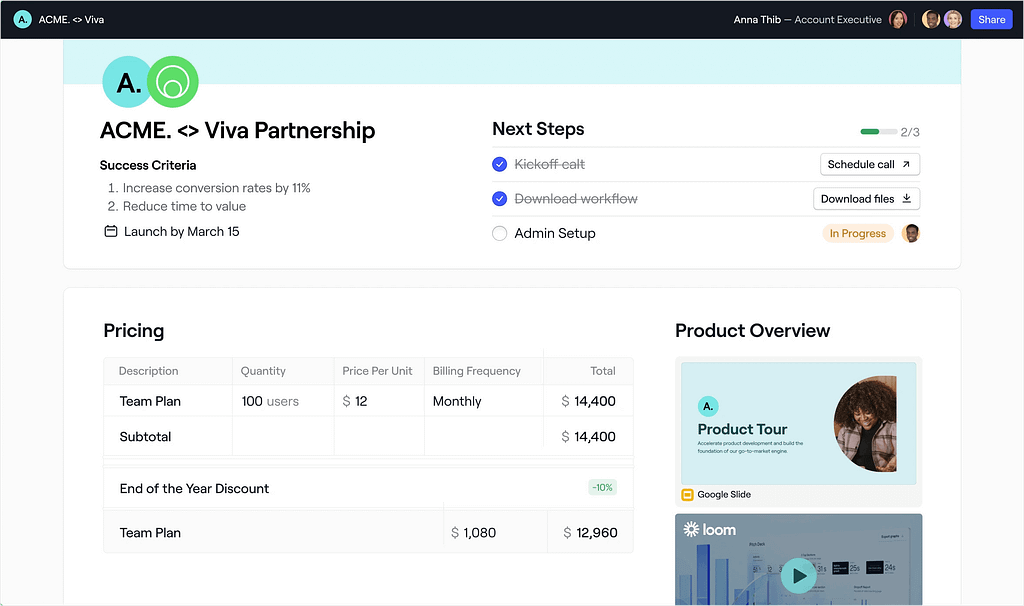Click the 'Quantity' column header

point(263,371)
